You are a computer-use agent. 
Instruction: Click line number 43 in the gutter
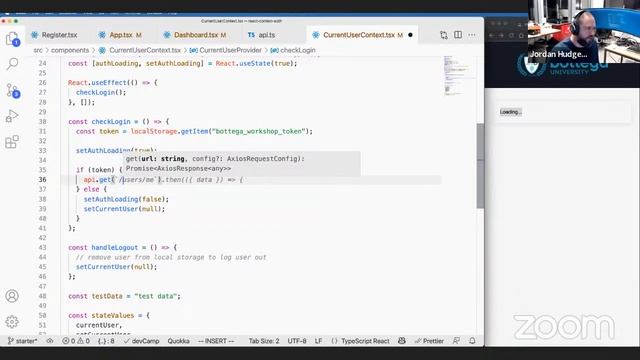point(42,247)
